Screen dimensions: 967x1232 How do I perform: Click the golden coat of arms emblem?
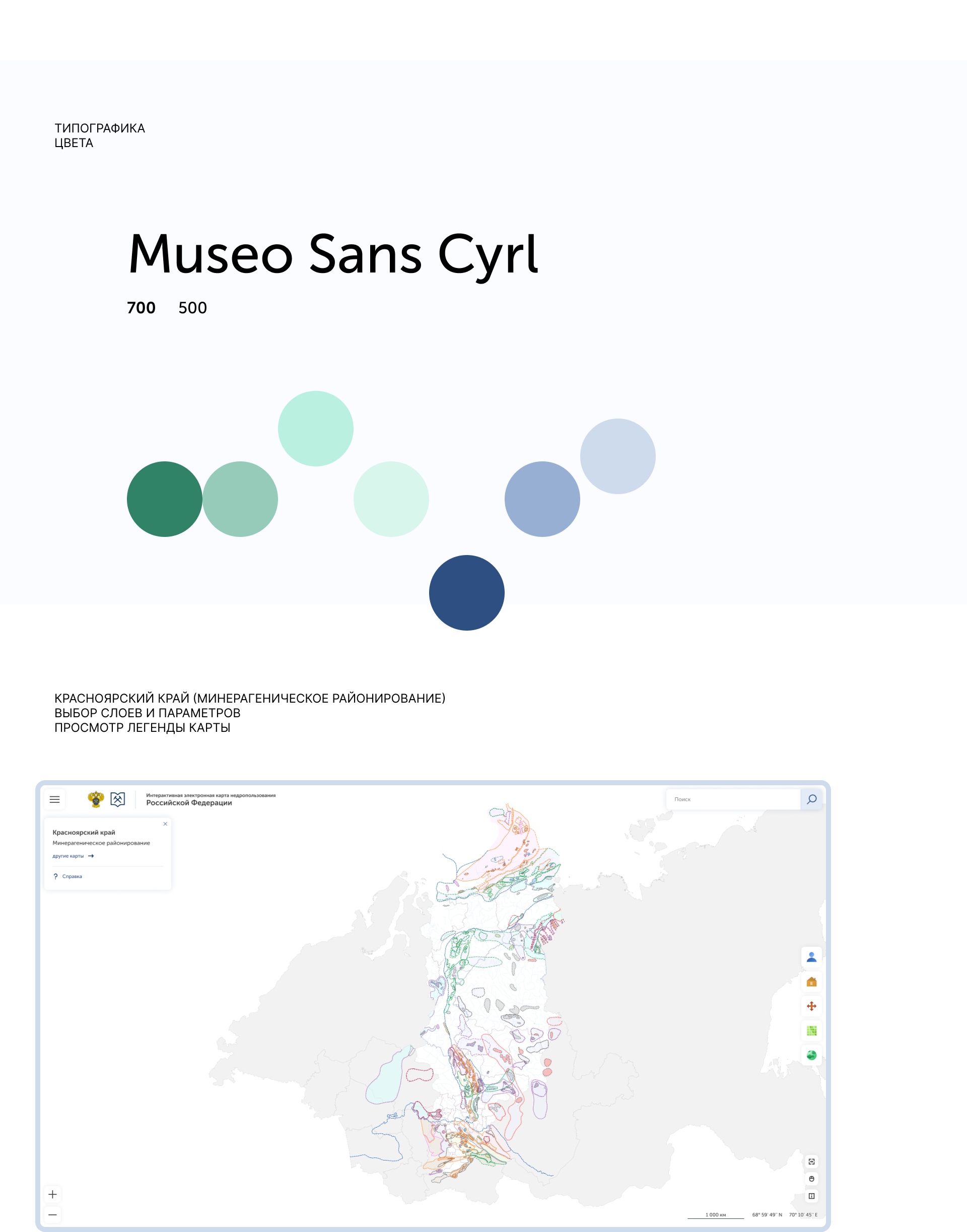pyautogui.click(x=96, y=799)
